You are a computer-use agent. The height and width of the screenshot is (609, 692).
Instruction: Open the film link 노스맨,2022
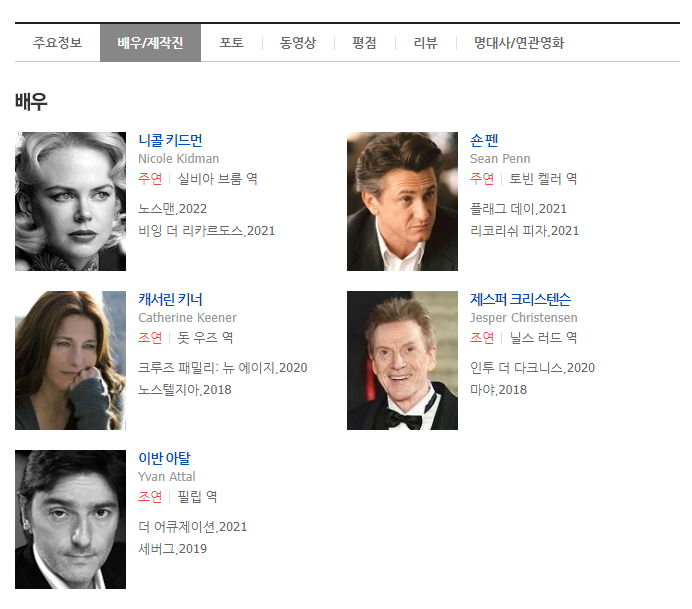point(172,209)
